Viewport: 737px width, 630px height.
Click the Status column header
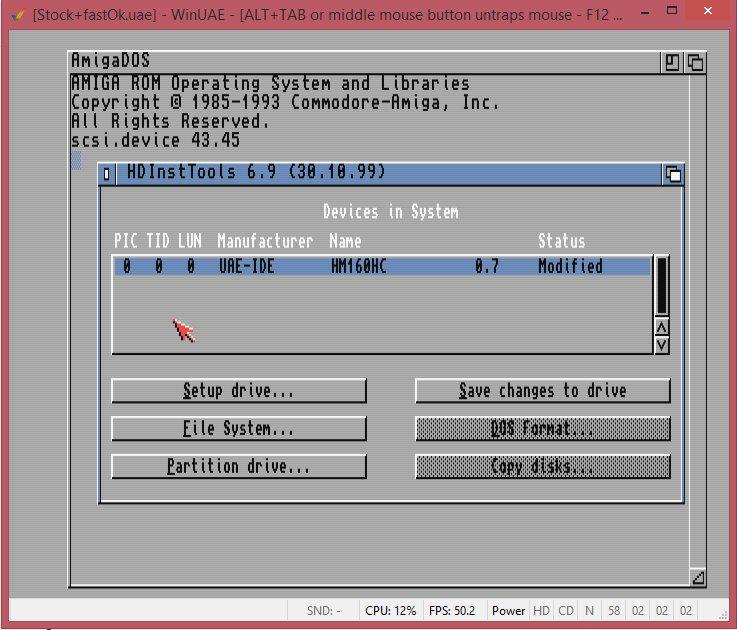(x=562, y=241)
